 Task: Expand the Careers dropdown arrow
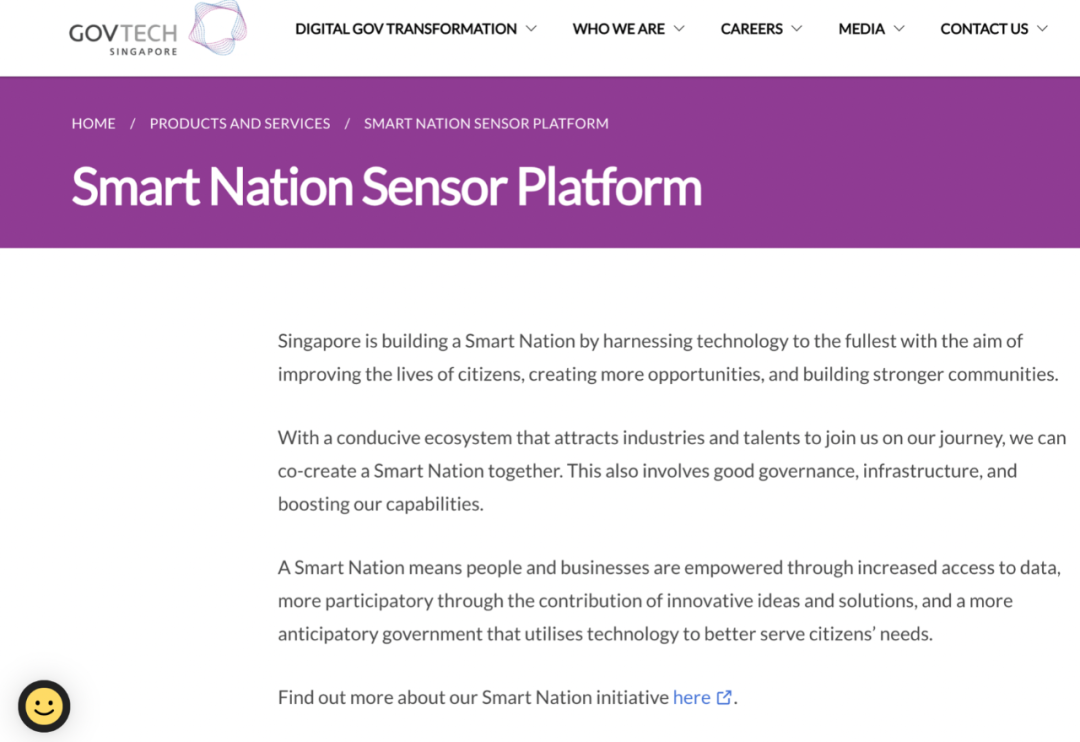[797, 29]
